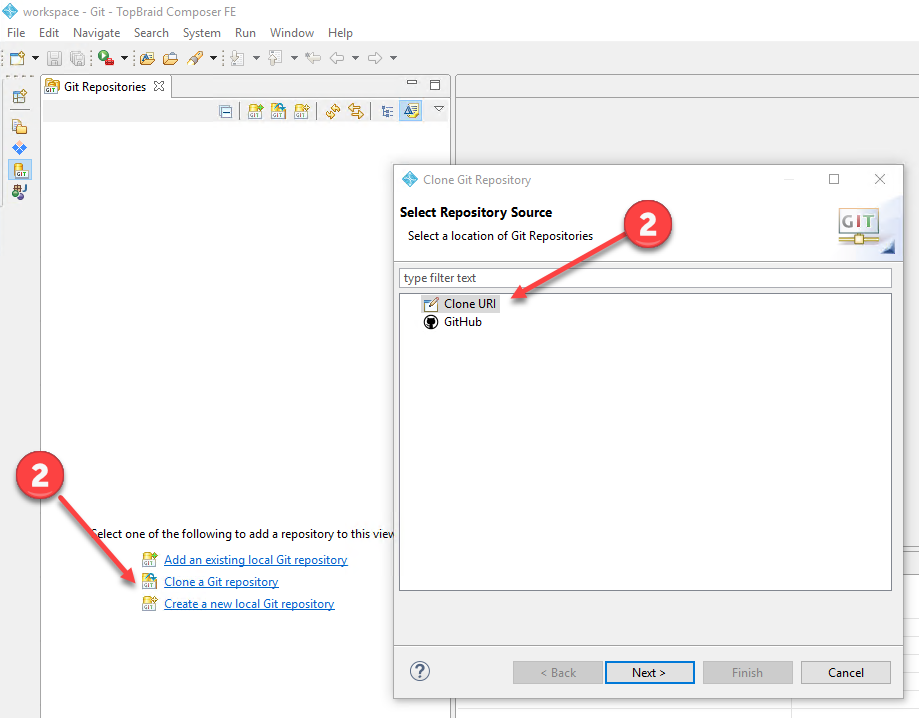Screen dimensions: 919x718
Task: Select GitHub in the source list
Action: (x=453, y=322)
